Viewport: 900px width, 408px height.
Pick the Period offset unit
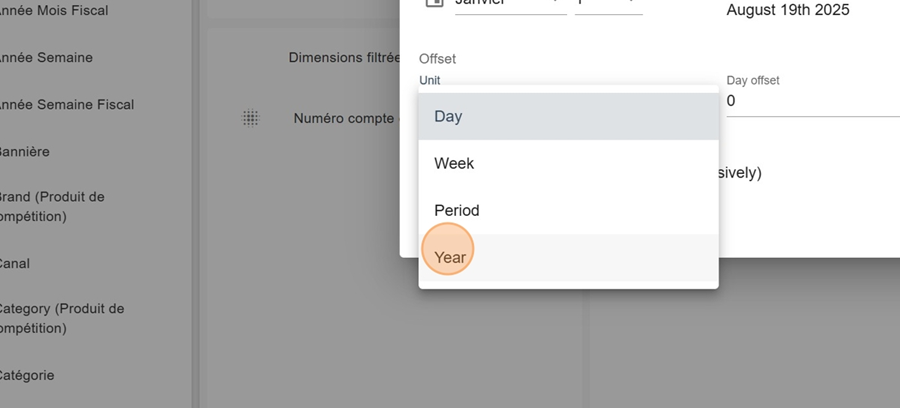(568, 211)
